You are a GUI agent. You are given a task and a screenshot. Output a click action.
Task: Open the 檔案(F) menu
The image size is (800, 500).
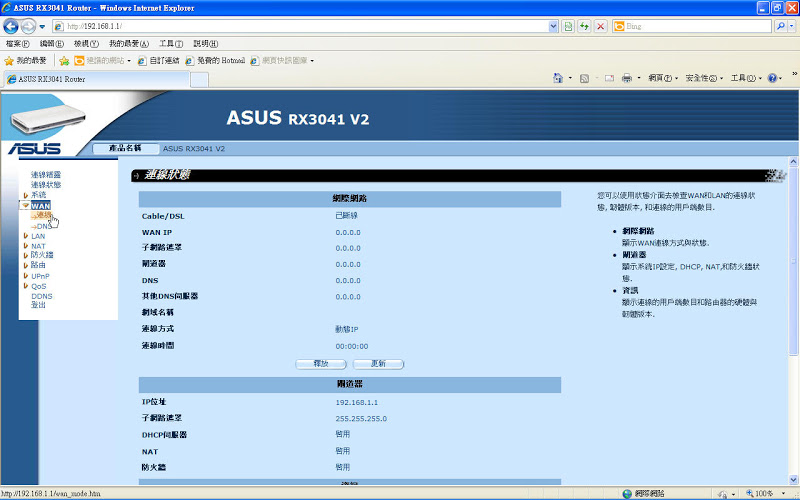click(x=17, y=43)
